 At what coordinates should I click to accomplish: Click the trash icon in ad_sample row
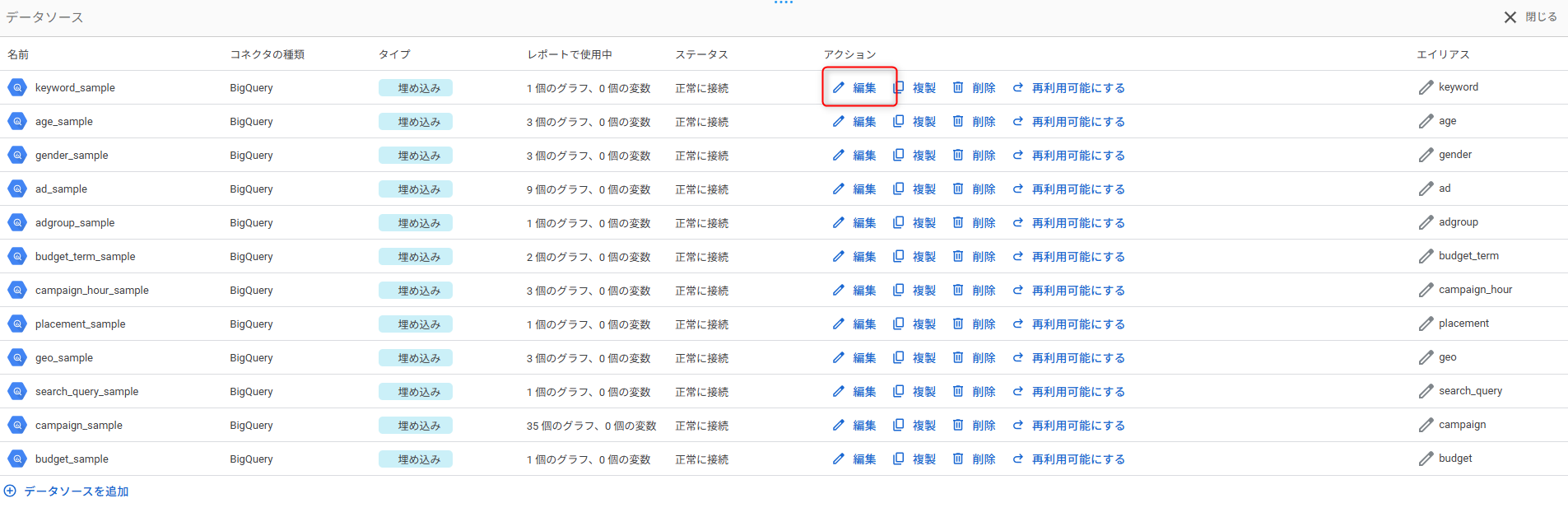(x=958, y=189)
